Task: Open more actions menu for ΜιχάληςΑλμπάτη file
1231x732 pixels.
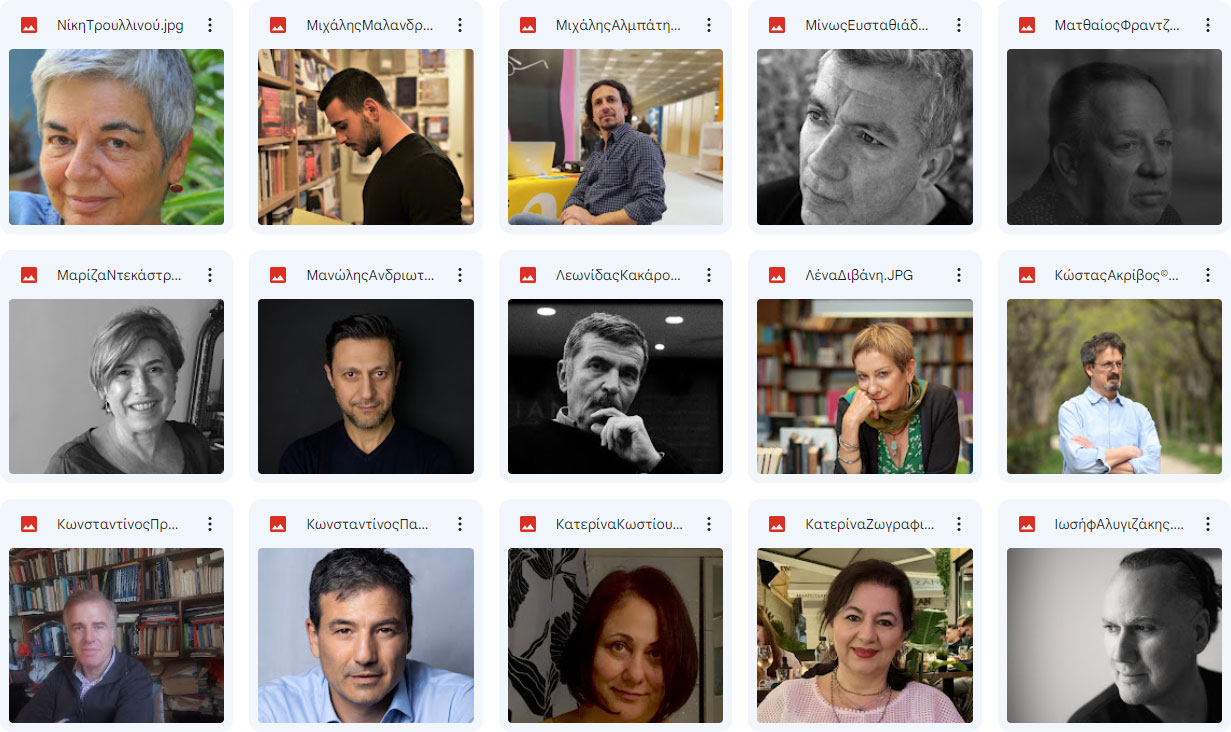Action: 709,25
